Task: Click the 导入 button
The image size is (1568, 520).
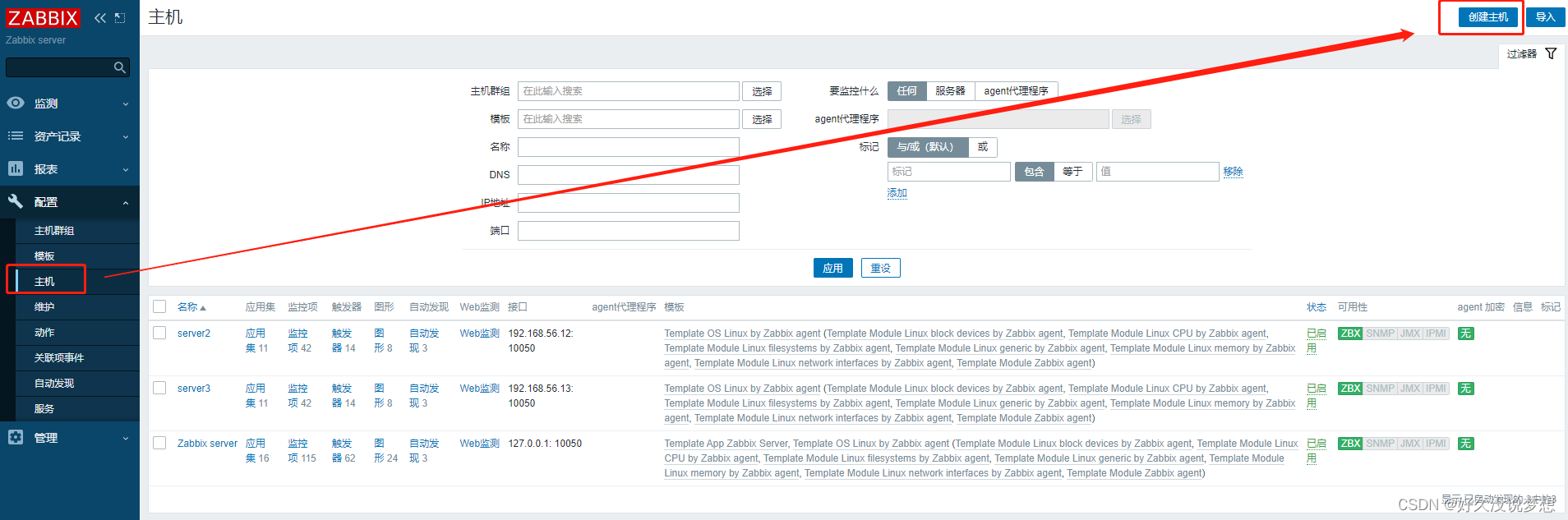Action: pos(1546,17)
